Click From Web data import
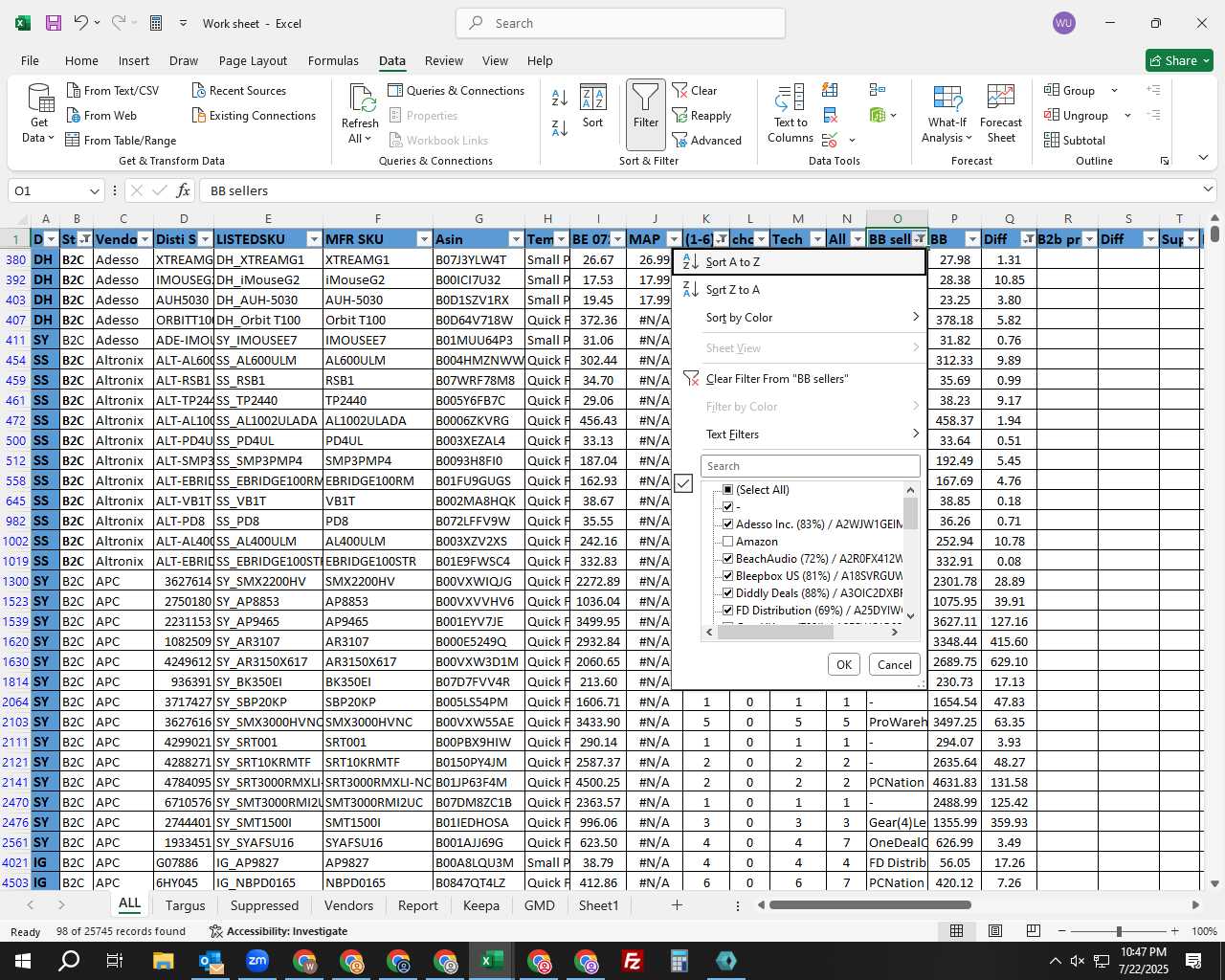The width and height of the screenshot is (1225, 980). [x=101, y=115]
